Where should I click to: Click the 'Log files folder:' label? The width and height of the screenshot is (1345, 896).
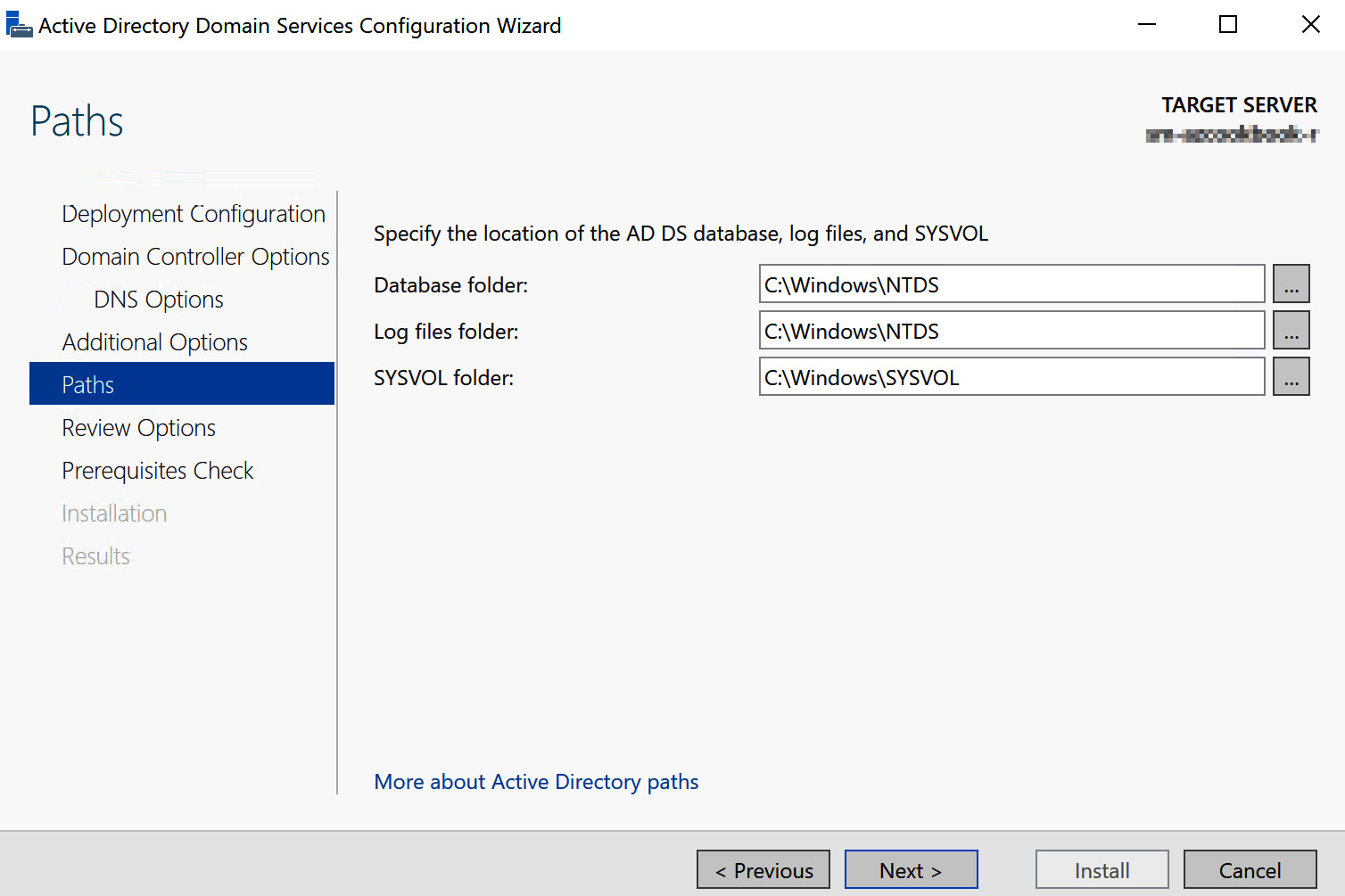446,332
